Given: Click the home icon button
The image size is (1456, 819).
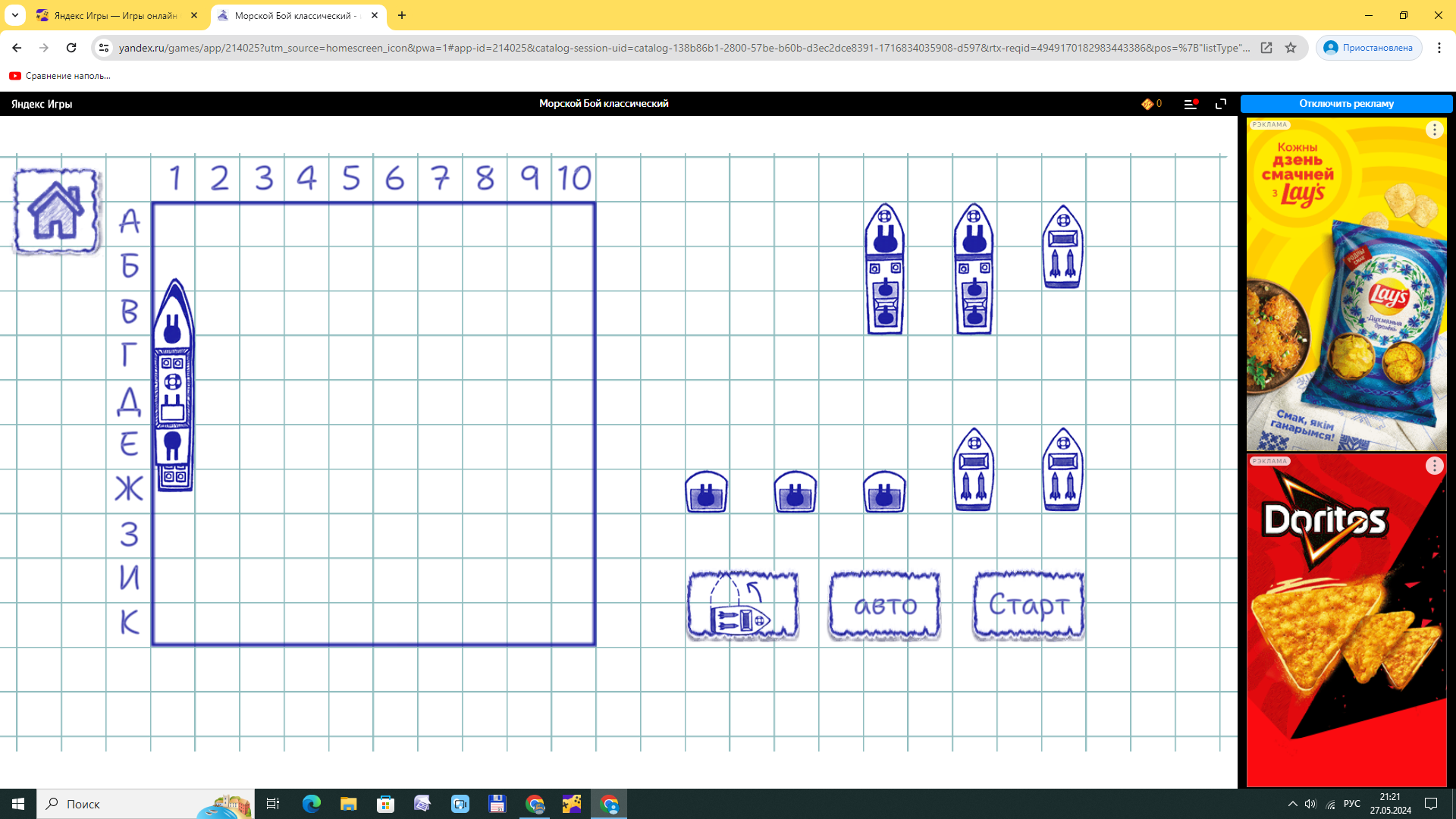Looking at the screenshot, I should pos(56,211).
